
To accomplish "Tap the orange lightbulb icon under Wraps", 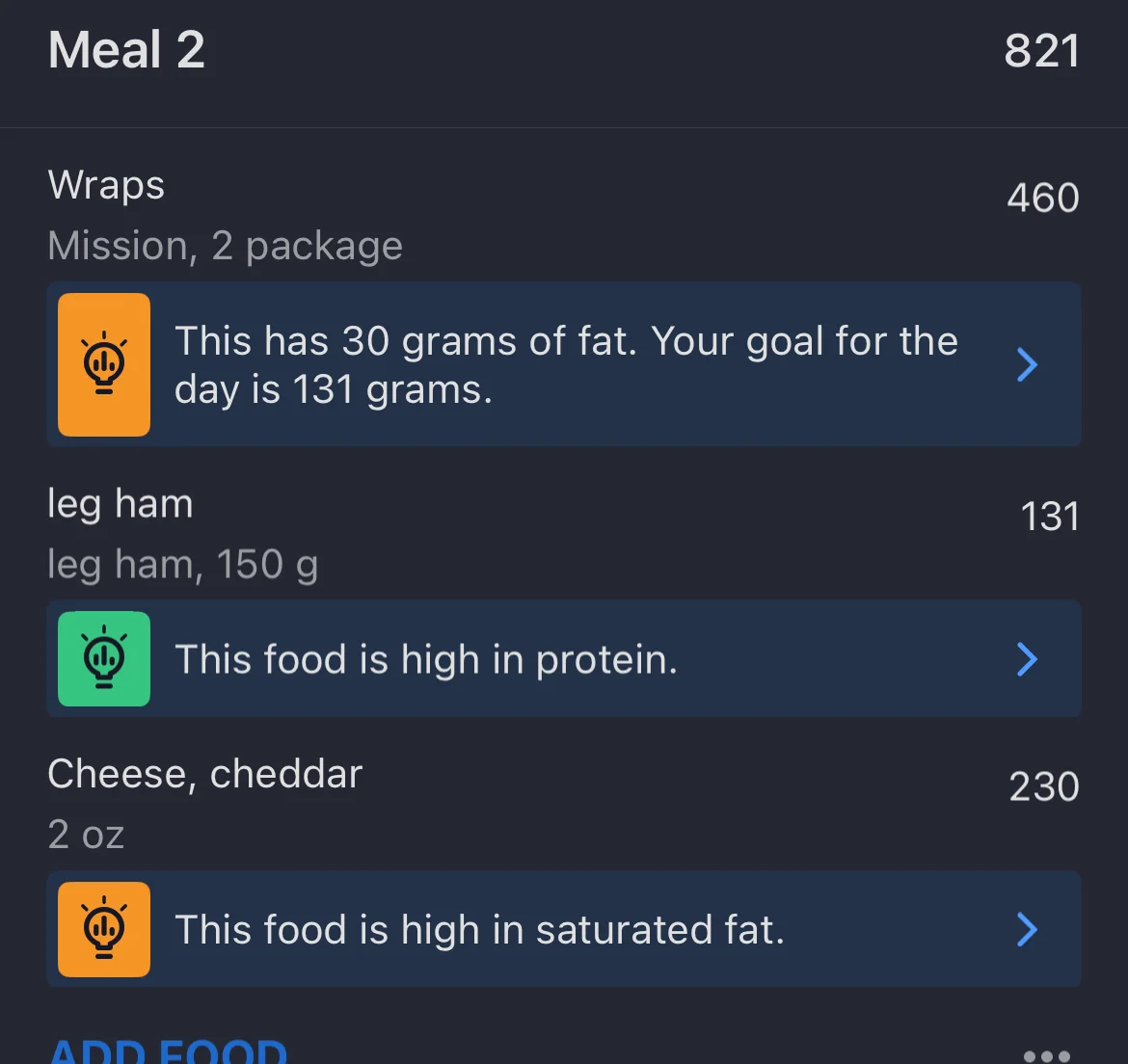I will coord(104,364).
